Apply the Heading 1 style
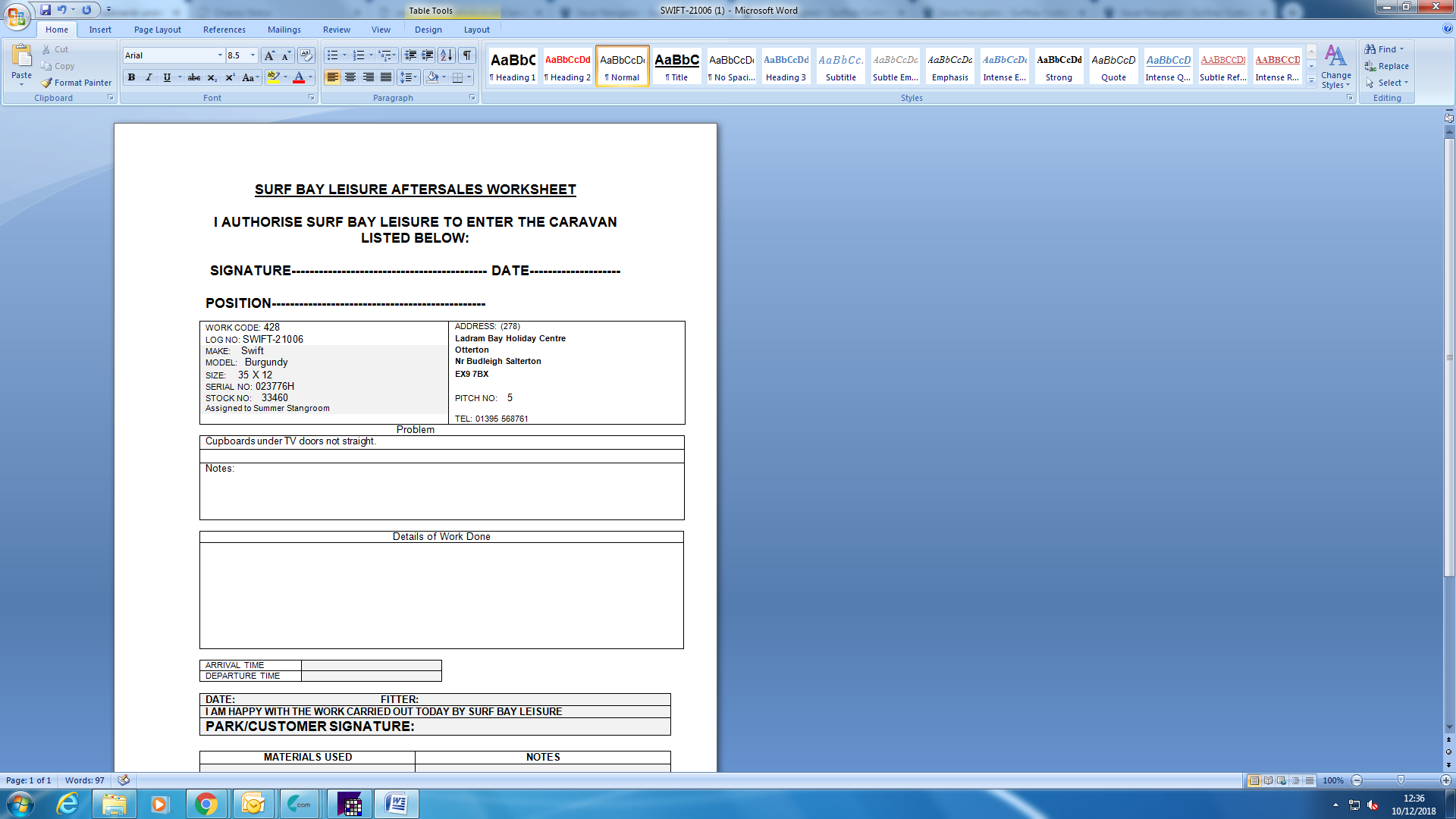 tap(513, 66)
